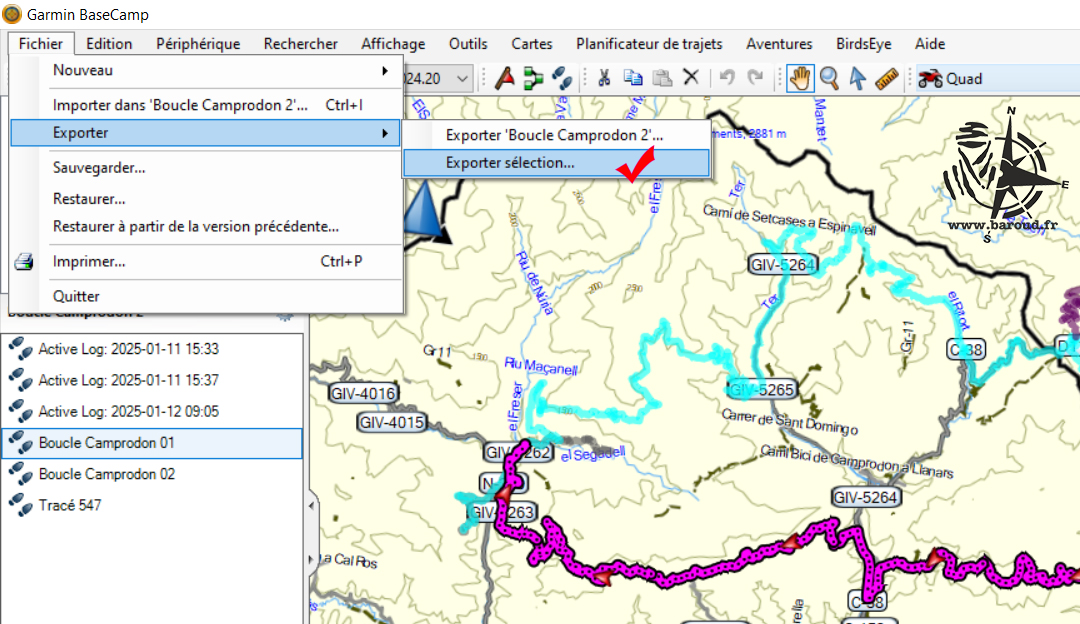Choose Nouveau in the Fichier menu

pyautogui.click(x=205, y=71)
